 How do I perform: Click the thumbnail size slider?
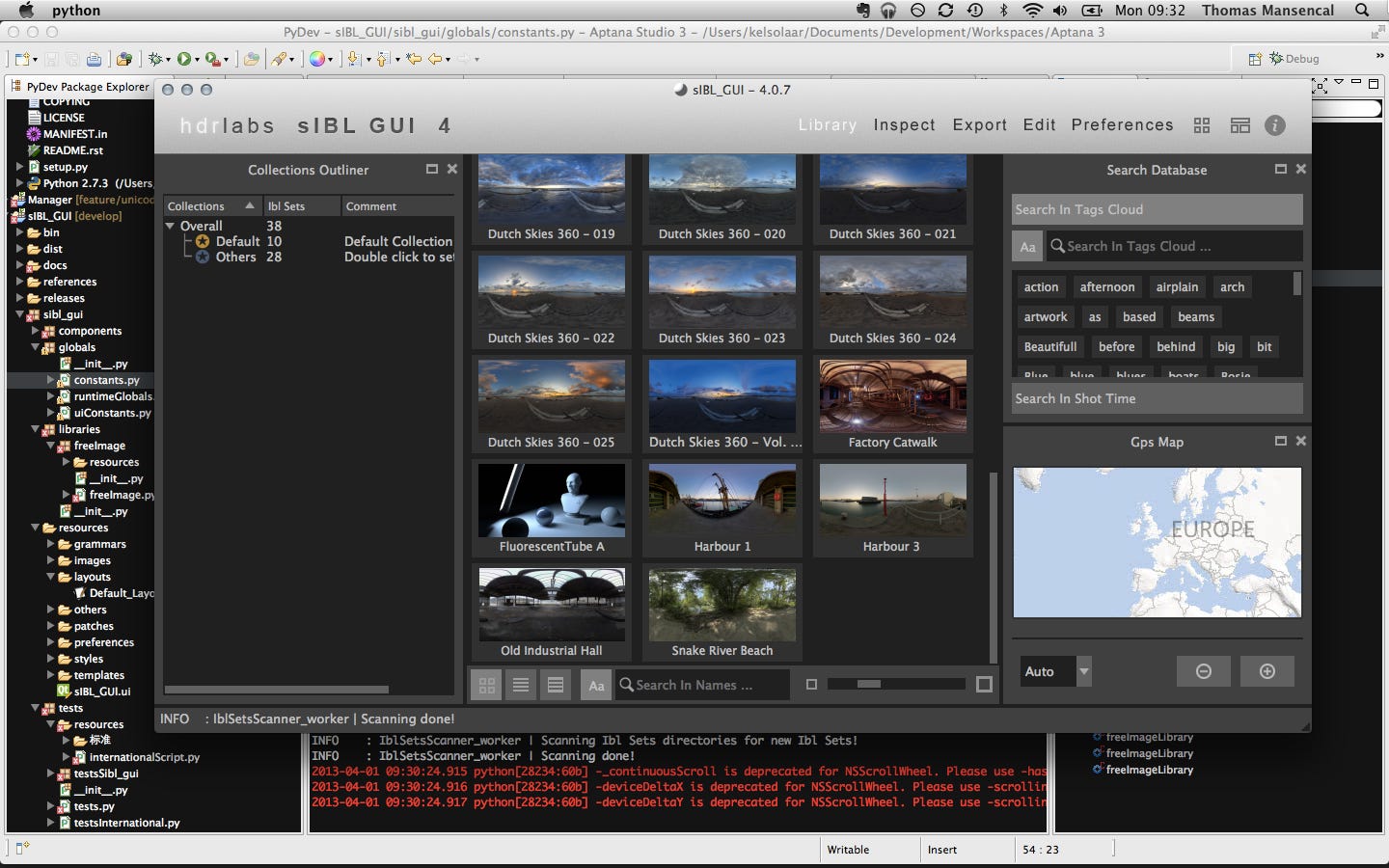896,685
